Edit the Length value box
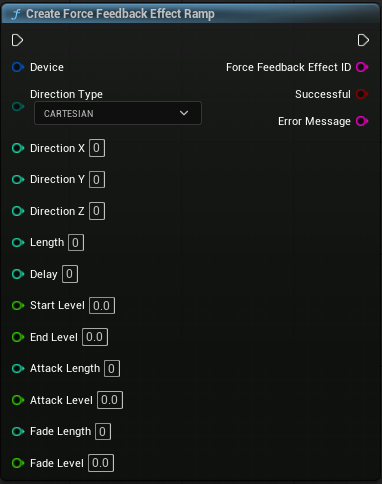382x484 pixels. (76, 243)
